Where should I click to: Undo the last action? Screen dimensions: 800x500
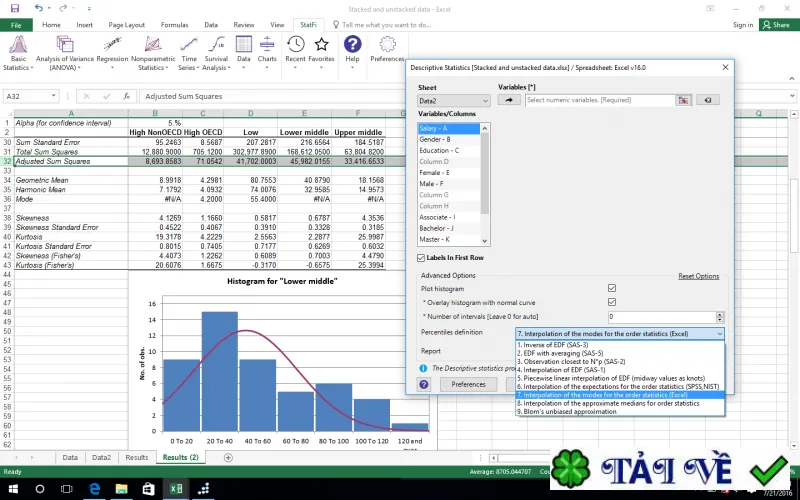point(39,8)
